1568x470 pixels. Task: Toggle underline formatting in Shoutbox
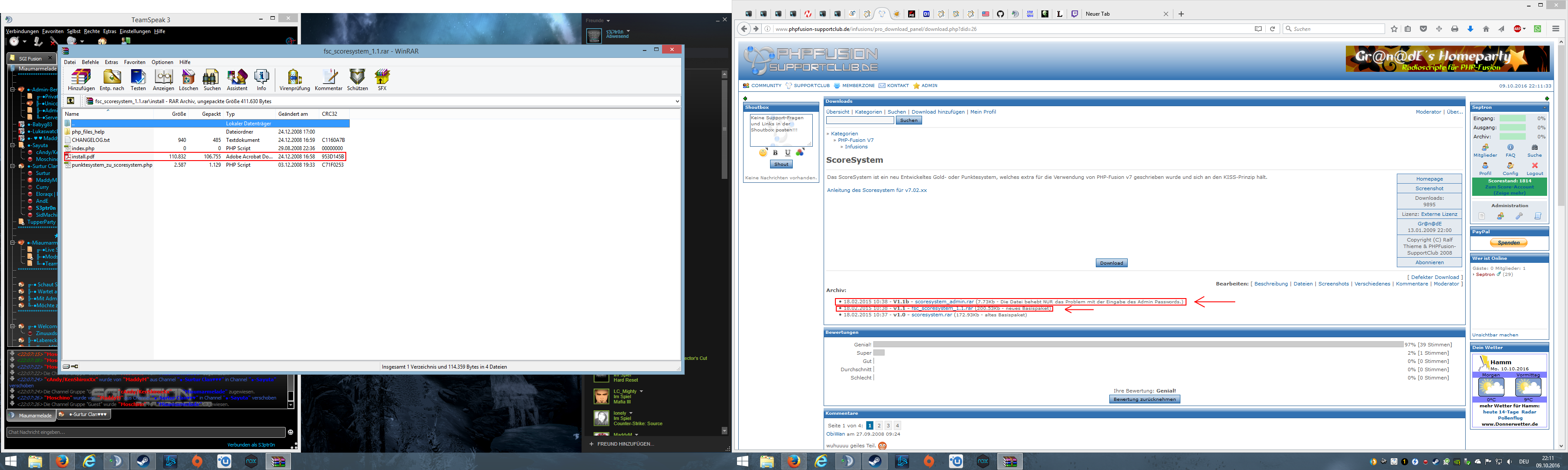[787, 153]
